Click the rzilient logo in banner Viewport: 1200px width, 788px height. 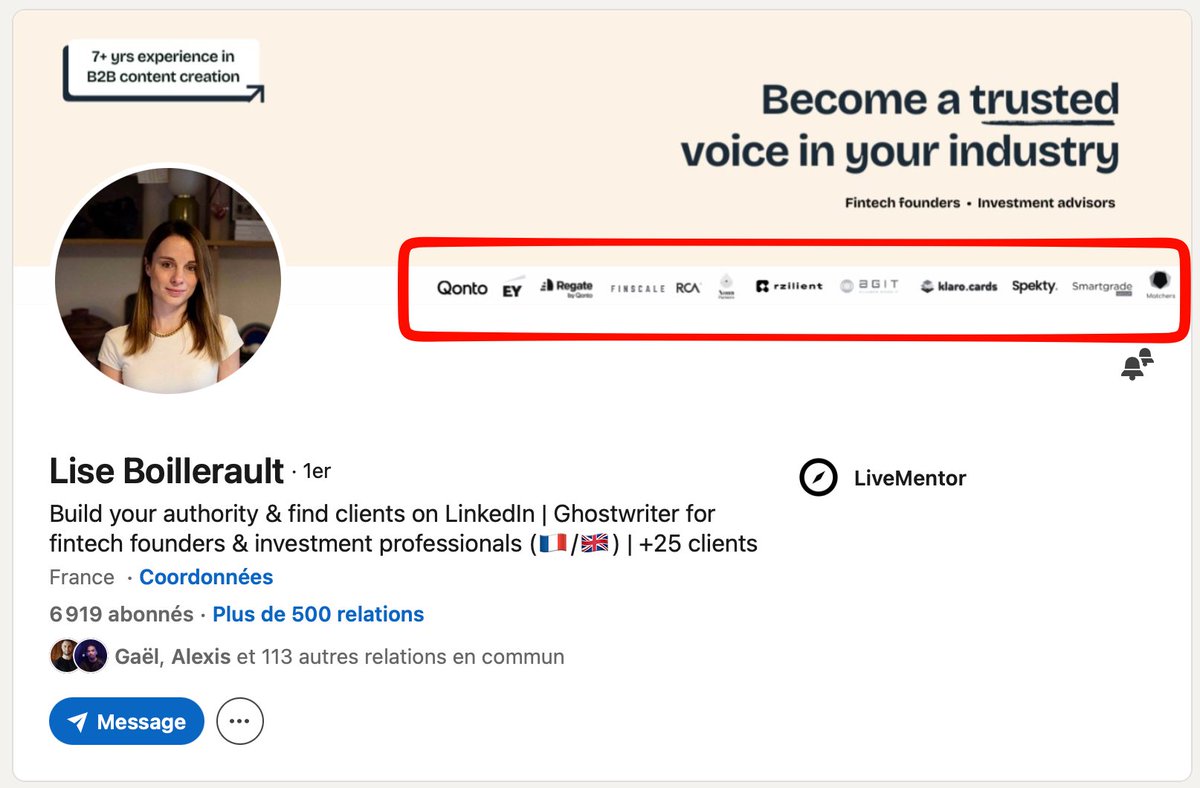pos(790,286)
